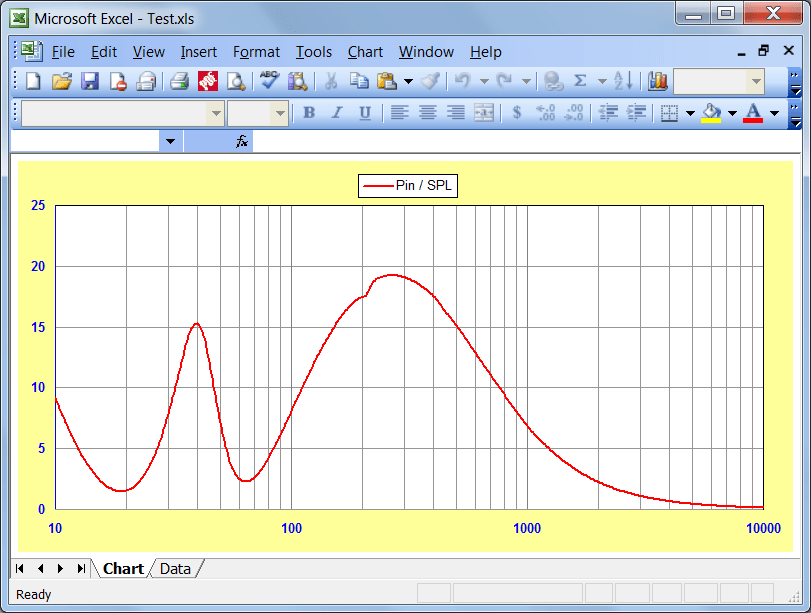
Task: Open the Name Box dropdown arrow
Action: [170, 141]
